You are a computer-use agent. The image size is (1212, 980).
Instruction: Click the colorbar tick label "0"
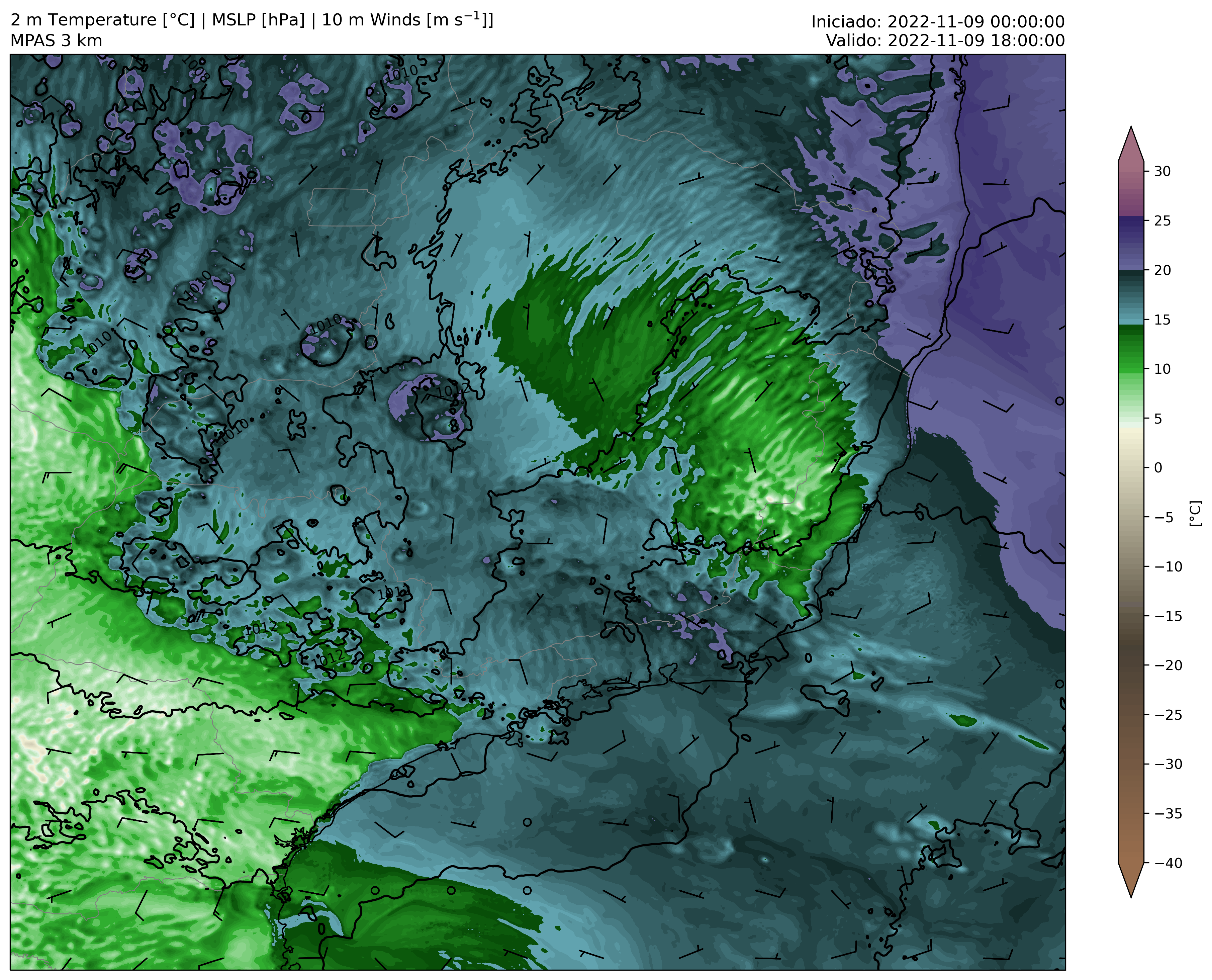1158,467
